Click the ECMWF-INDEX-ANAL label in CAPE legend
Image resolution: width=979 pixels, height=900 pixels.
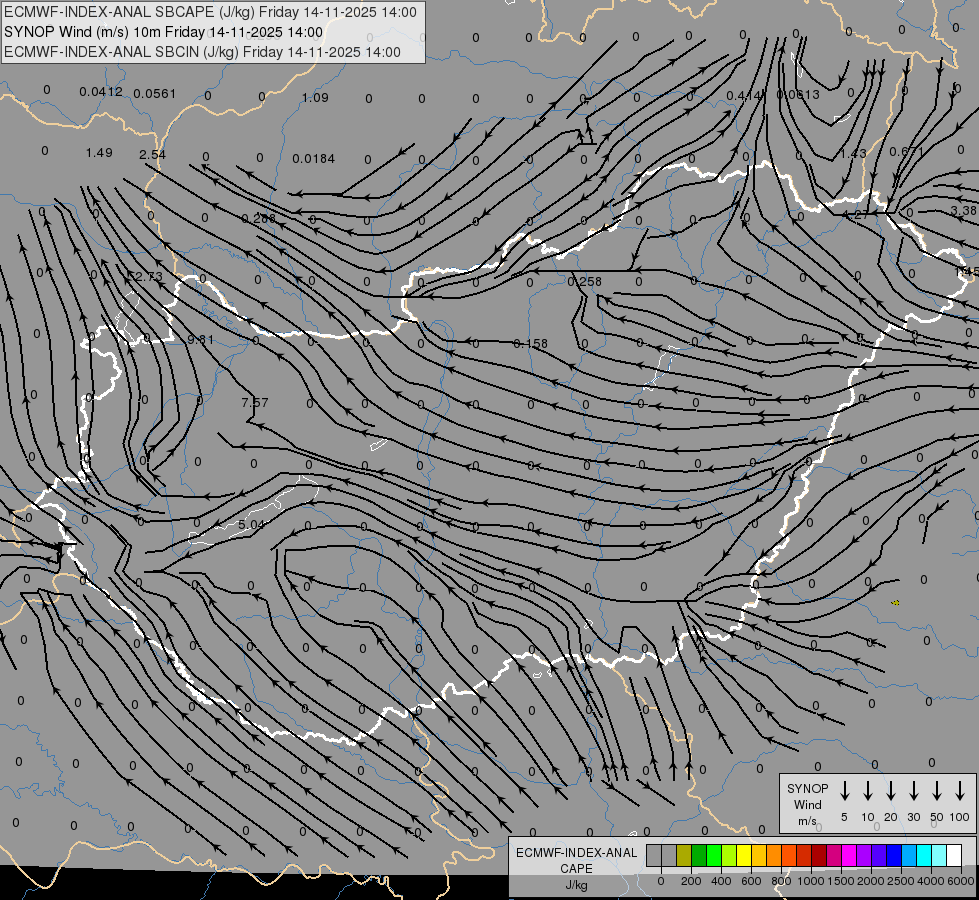point(576,853)
